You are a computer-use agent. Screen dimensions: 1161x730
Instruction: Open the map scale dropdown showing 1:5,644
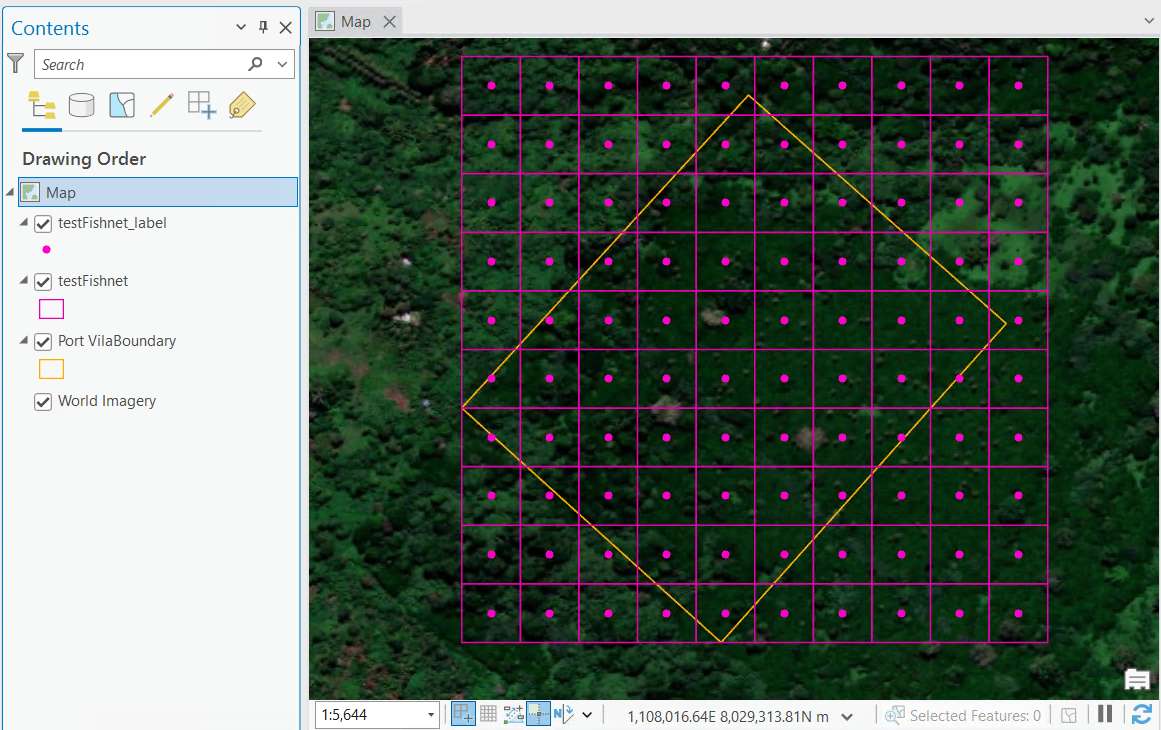pyautogui.click(x=430, y=714)
